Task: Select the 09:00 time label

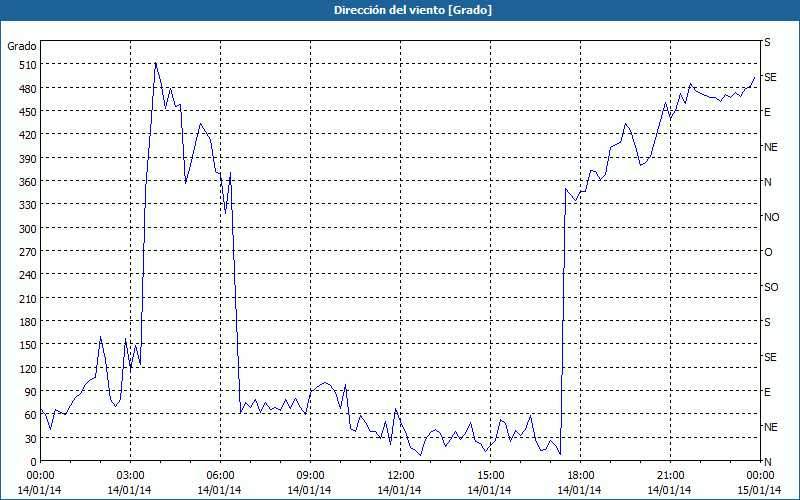Action: [x=310, y=476]
